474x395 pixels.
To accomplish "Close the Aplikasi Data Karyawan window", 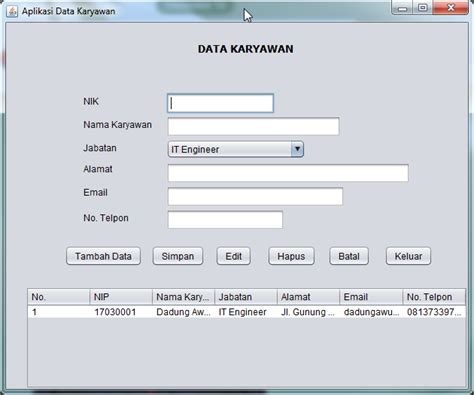I will pos(451,8).
